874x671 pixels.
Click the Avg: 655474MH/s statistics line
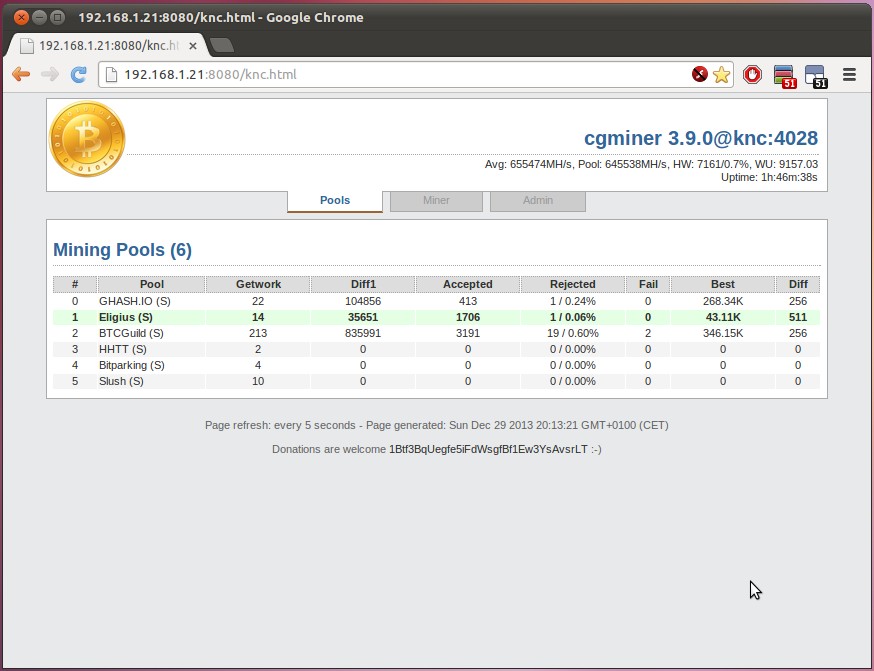[651, 164]
